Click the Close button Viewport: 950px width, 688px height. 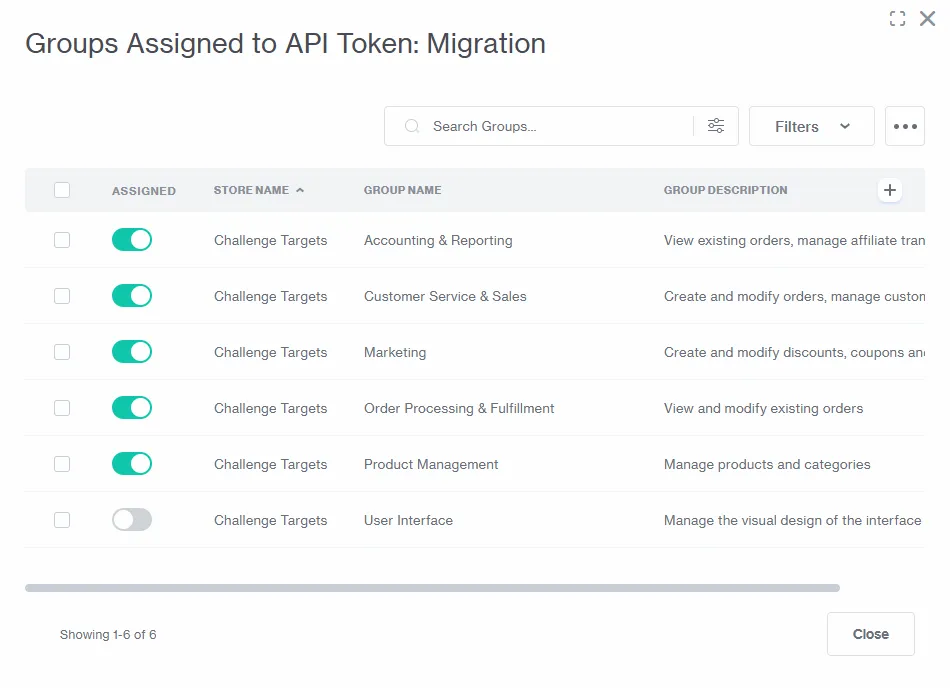871,634
